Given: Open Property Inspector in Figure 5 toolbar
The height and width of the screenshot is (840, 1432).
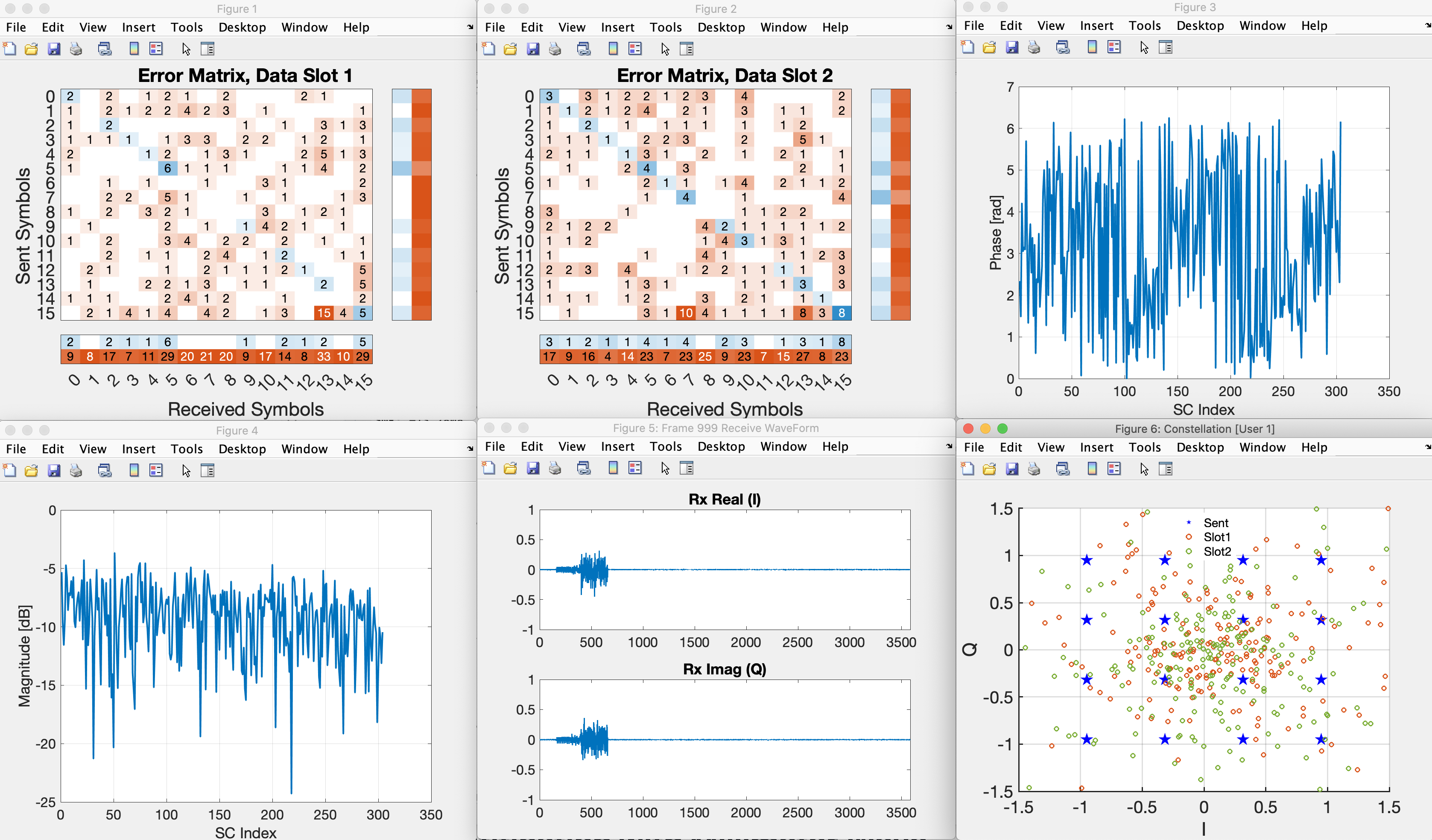Looking at the screenshot, I should point(687,468).
